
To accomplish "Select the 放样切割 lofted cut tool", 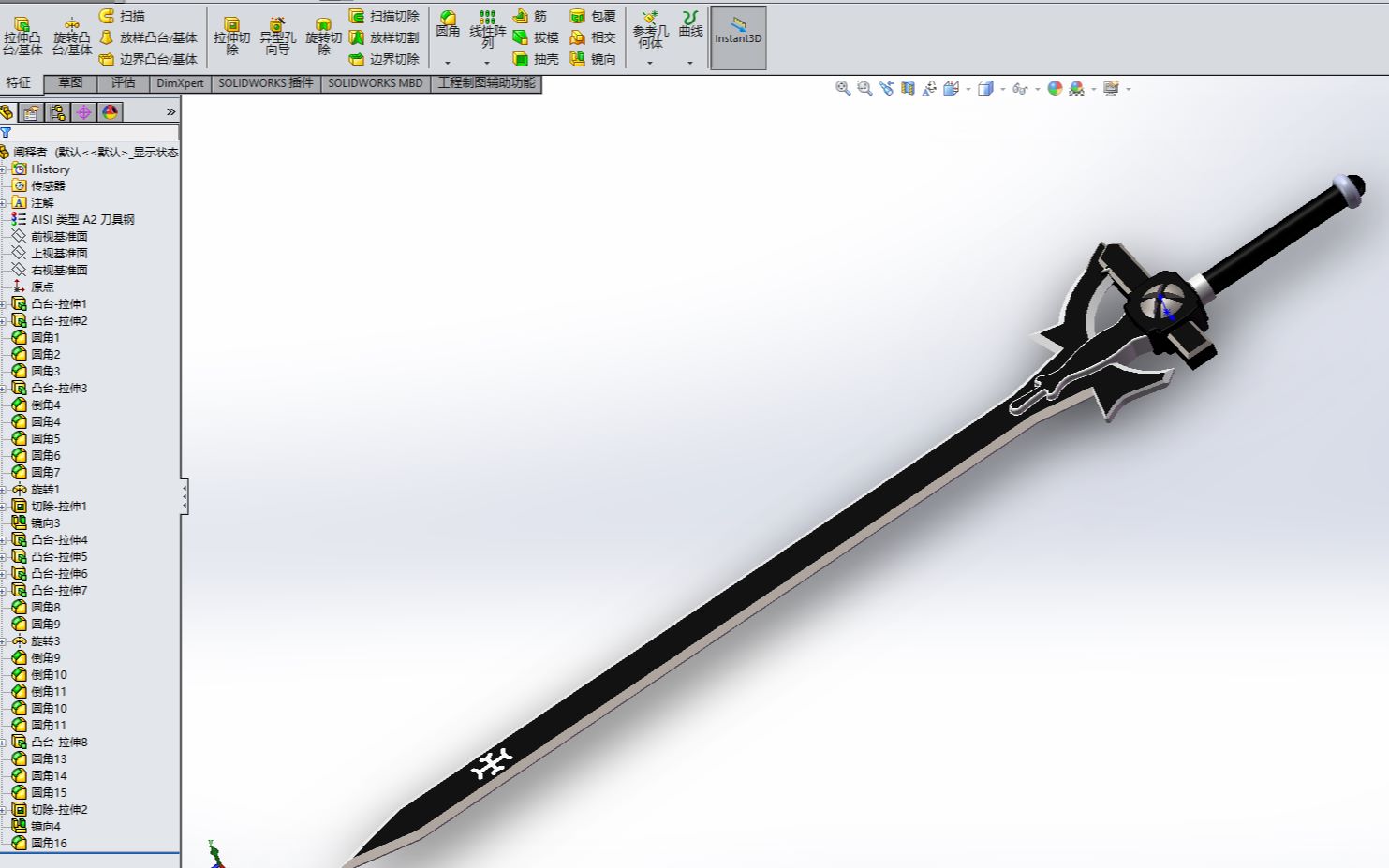I will pos(384,37).
